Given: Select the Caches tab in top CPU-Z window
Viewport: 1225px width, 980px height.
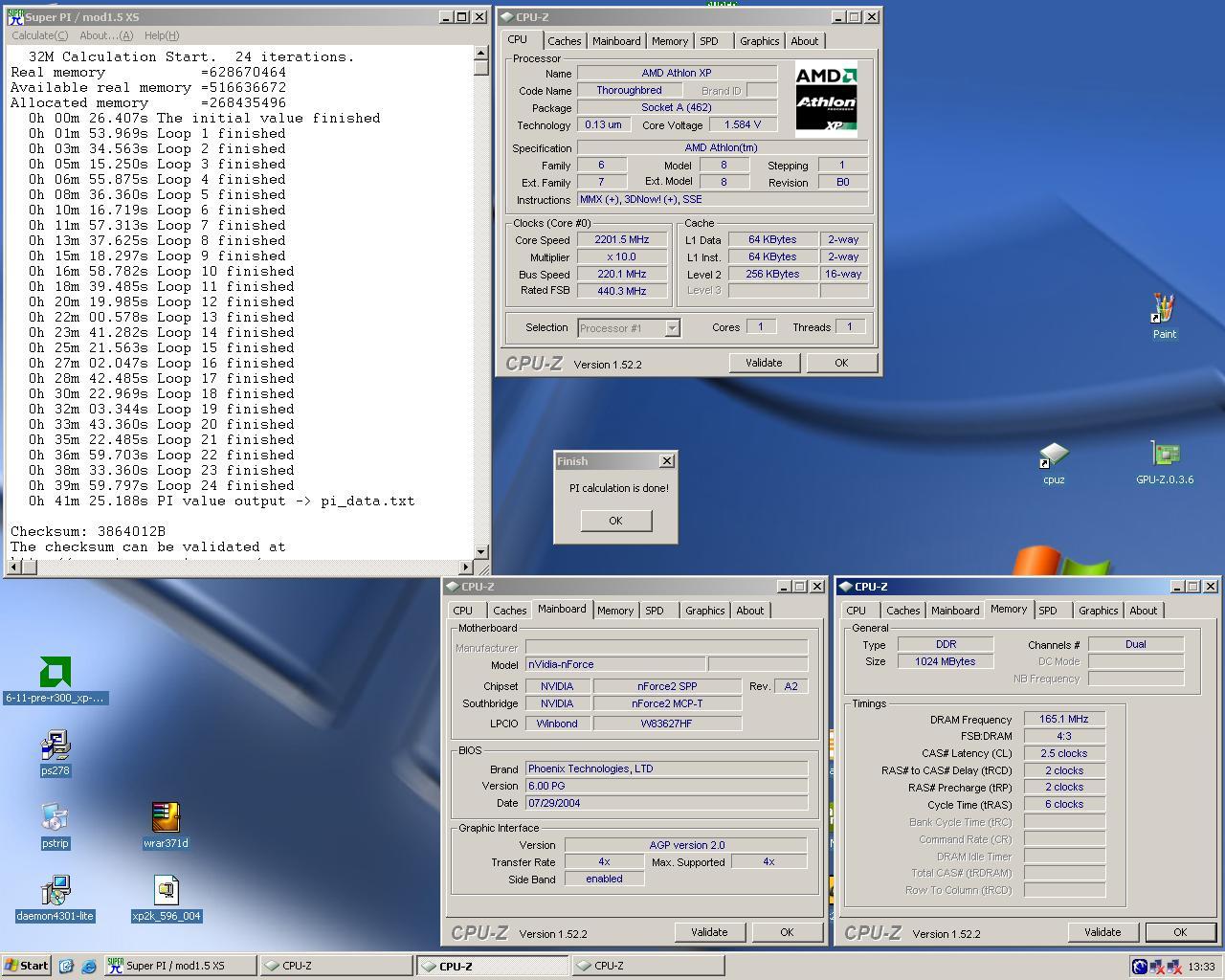Looking at the screenshot, I should 564,41.
